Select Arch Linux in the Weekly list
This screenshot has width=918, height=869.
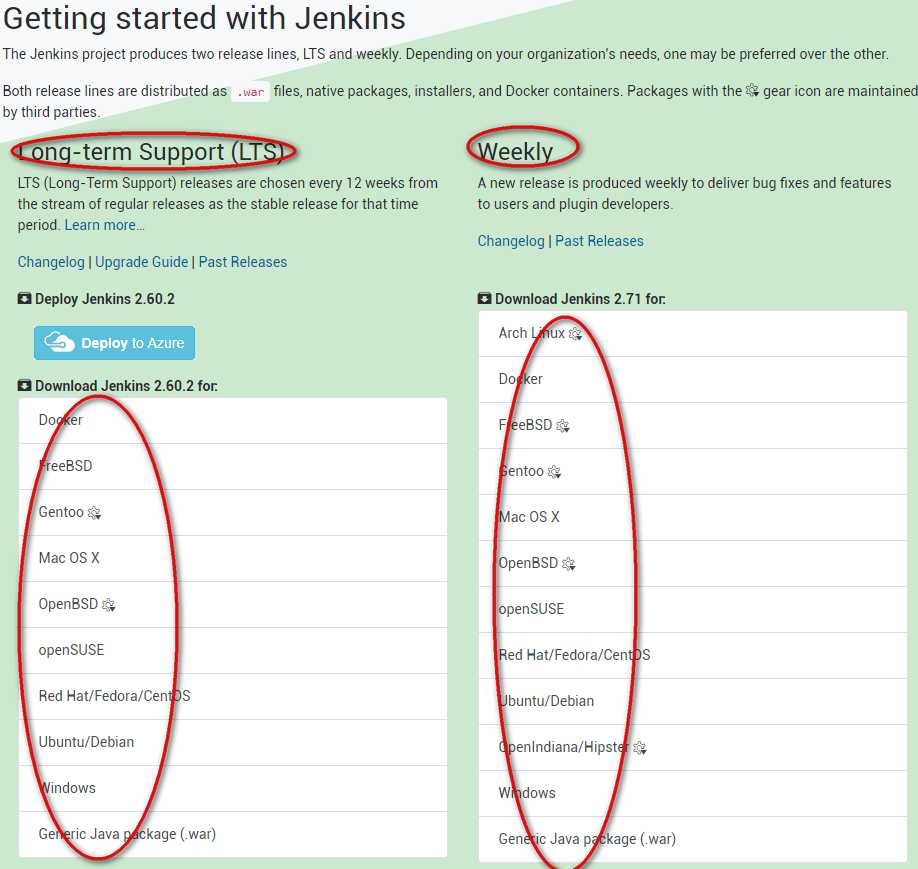pos(693,334)
